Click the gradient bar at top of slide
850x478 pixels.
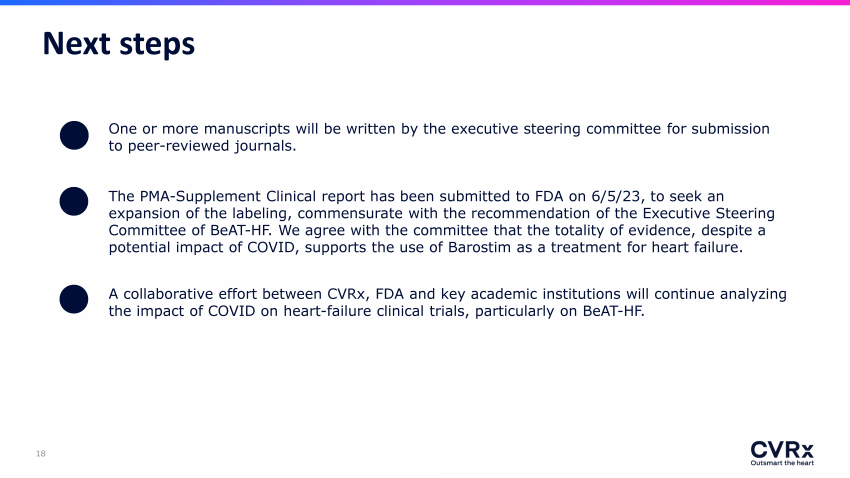[425, 2]
